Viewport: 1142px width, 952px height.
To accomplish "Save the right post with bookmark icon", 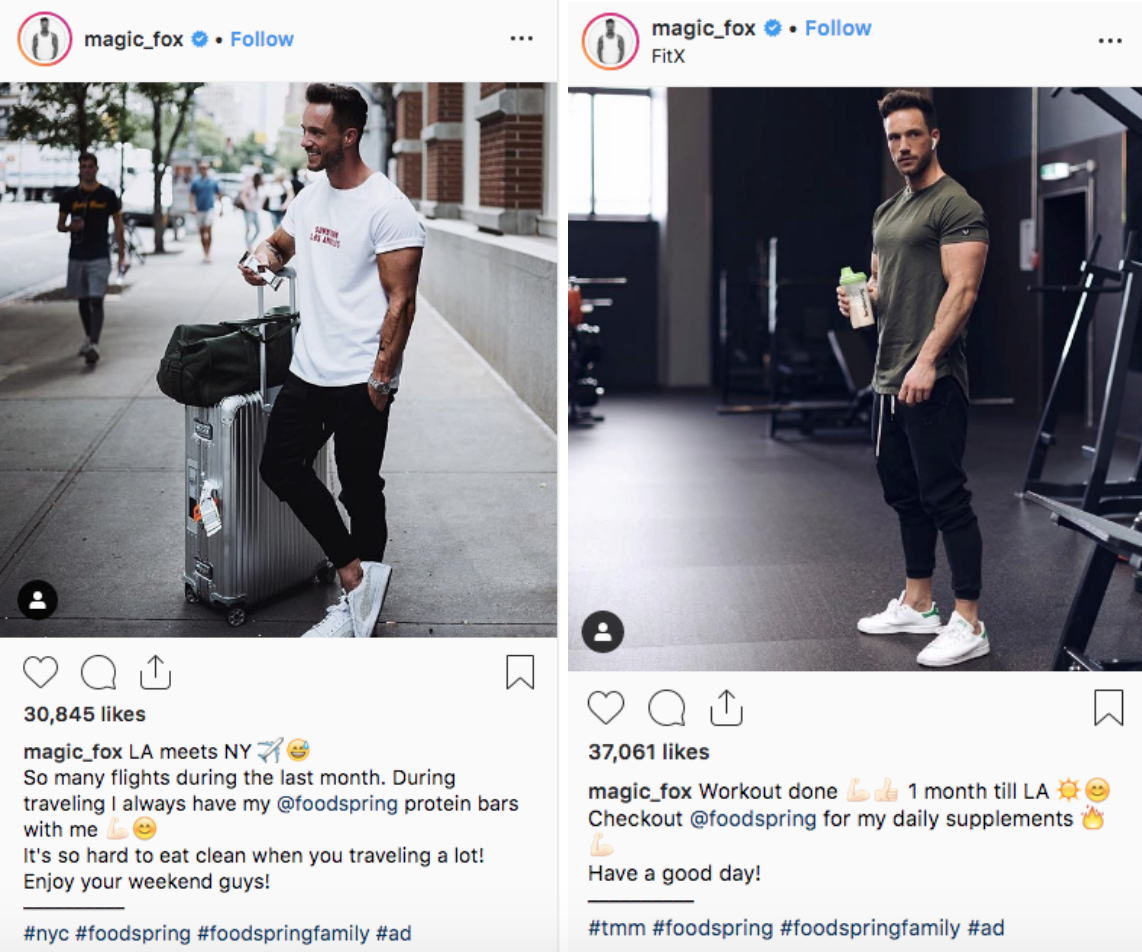I will coord(1108,707).
